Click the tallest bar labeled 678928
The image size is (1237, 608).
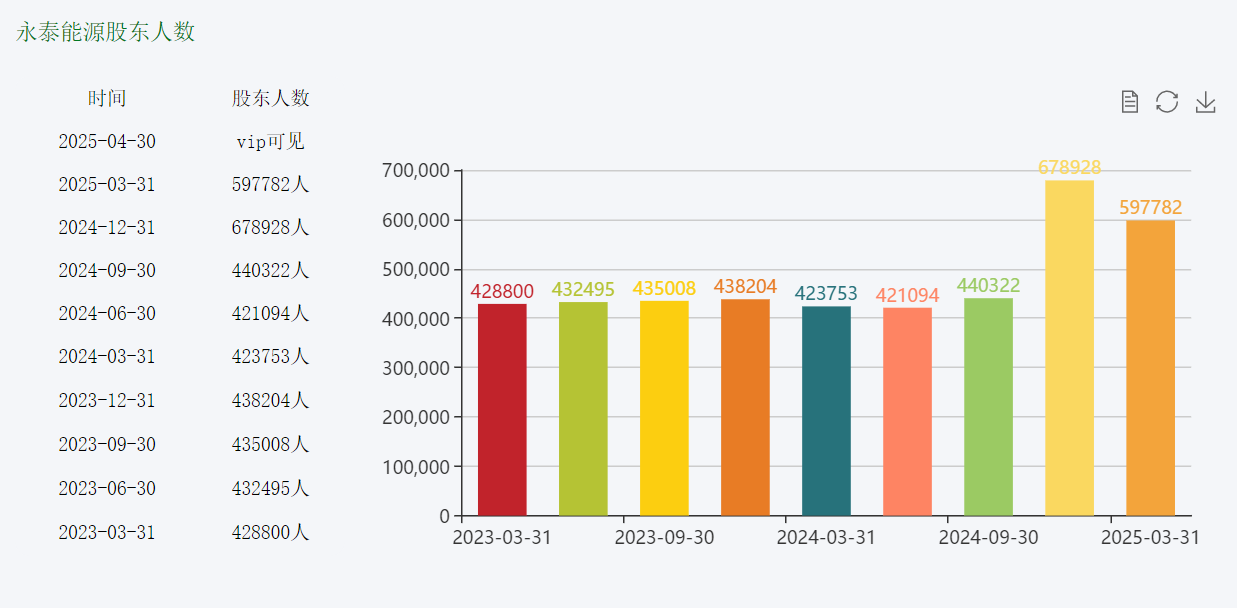coord(1069,348)
